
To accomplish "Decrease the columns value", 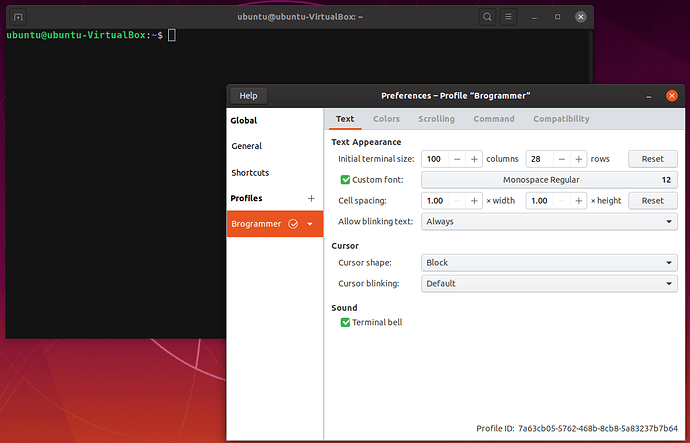I will pos(457,159).
